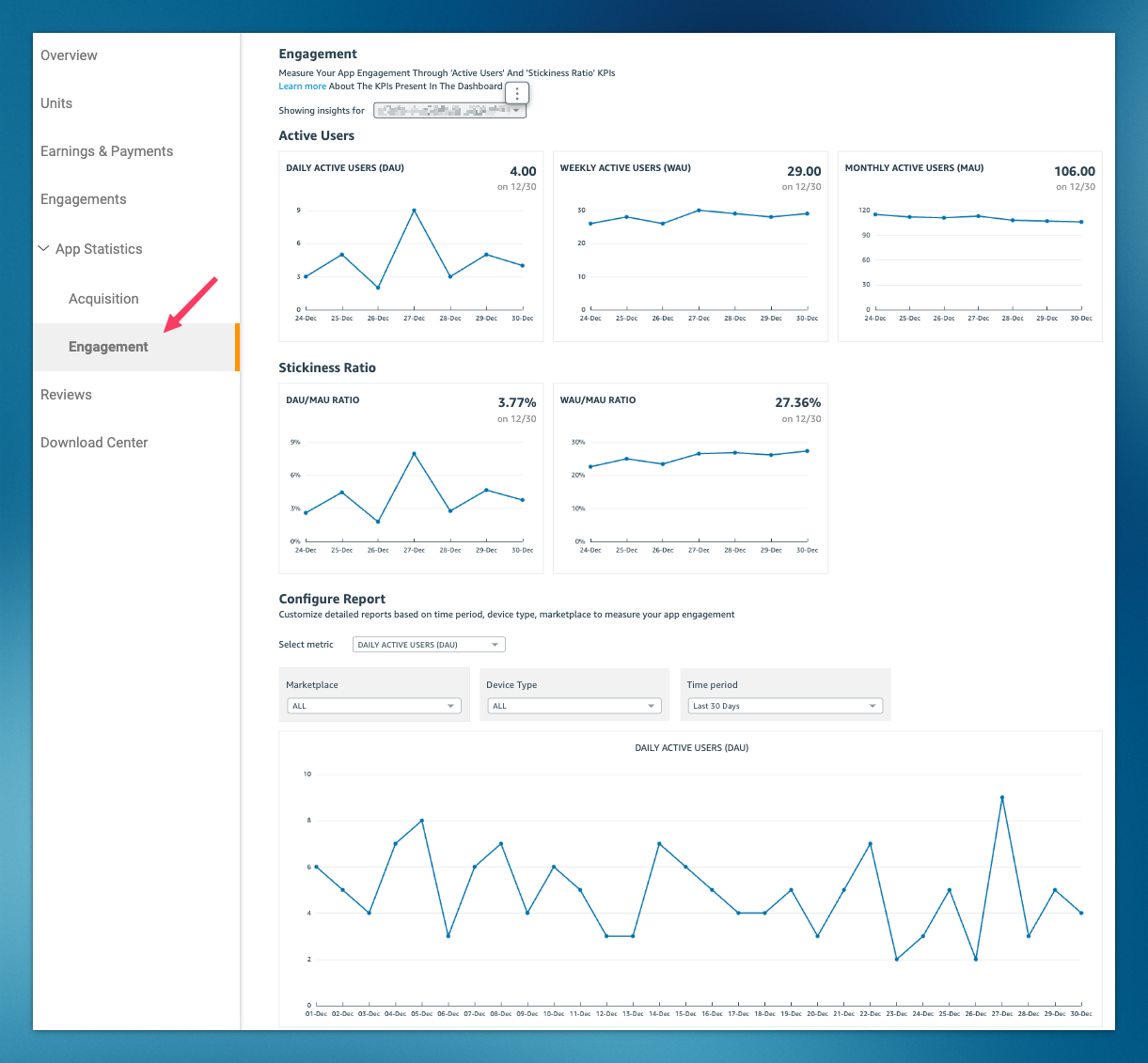Screen dimensions: 1148x1063
Task: Go to Download Center
Action: click(x=94, y=443)
